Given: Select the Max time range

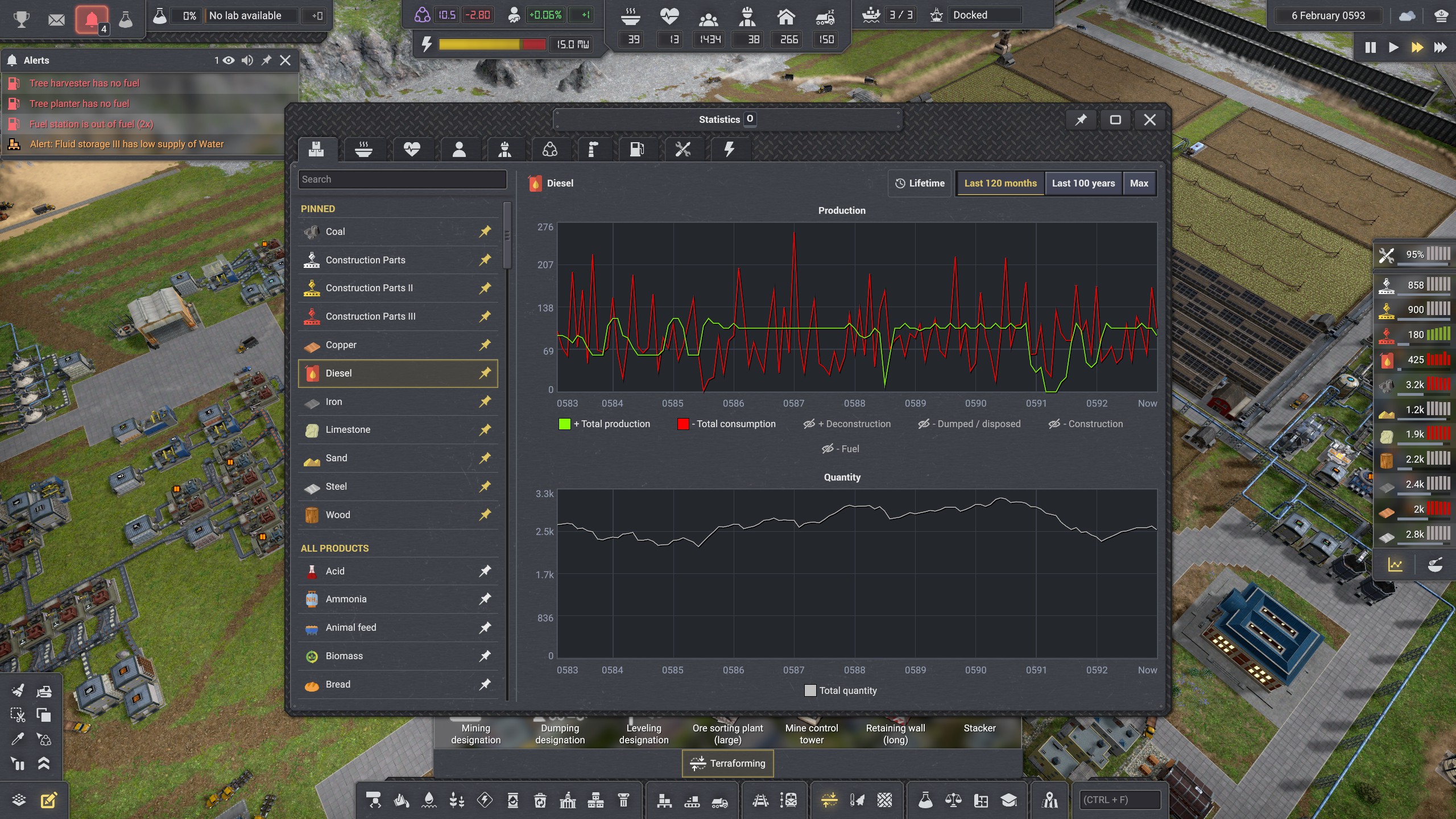Looking at the screenshot, I should click(x=1139, y=183).
